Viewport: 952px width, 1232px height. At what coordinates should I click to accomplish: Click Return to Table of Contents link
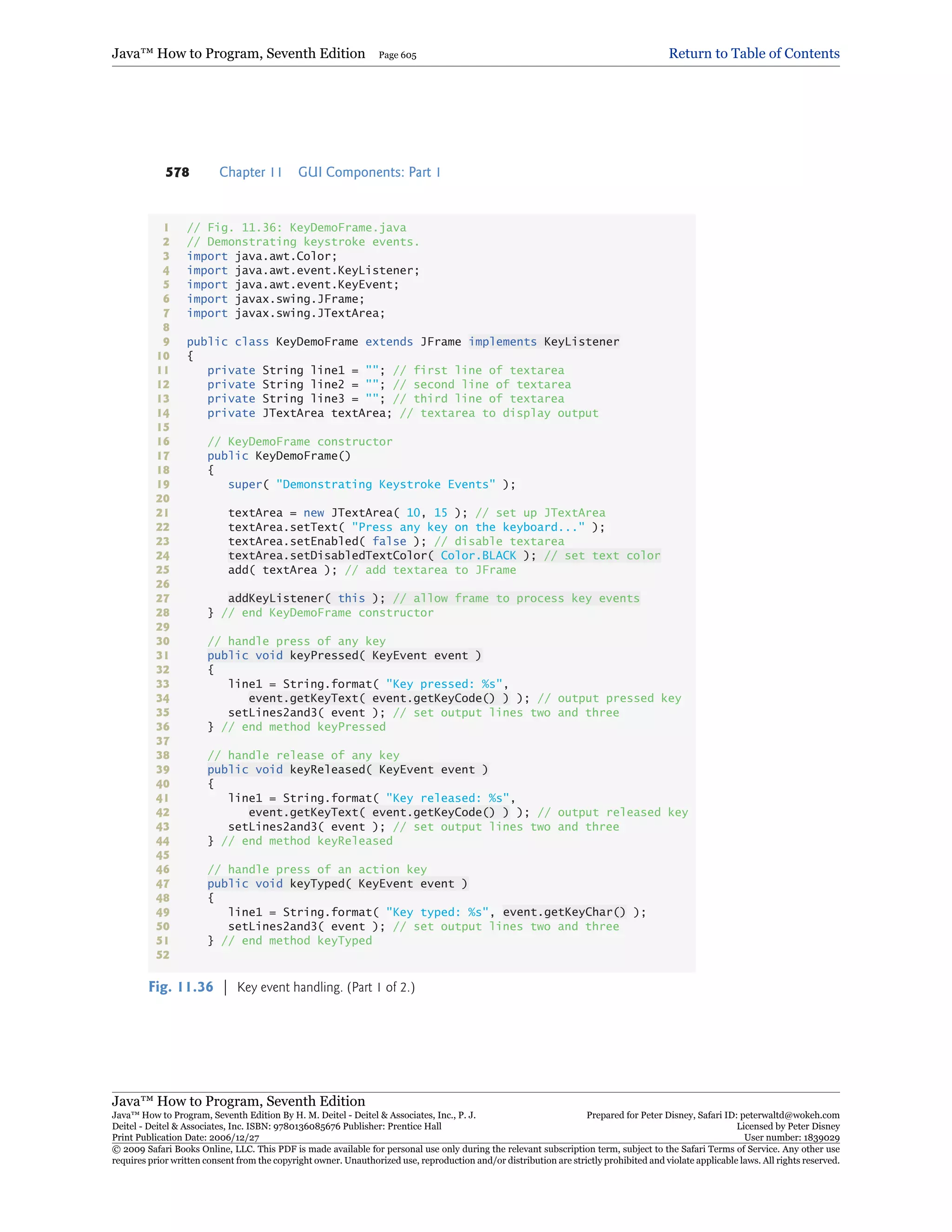(754, 53)
